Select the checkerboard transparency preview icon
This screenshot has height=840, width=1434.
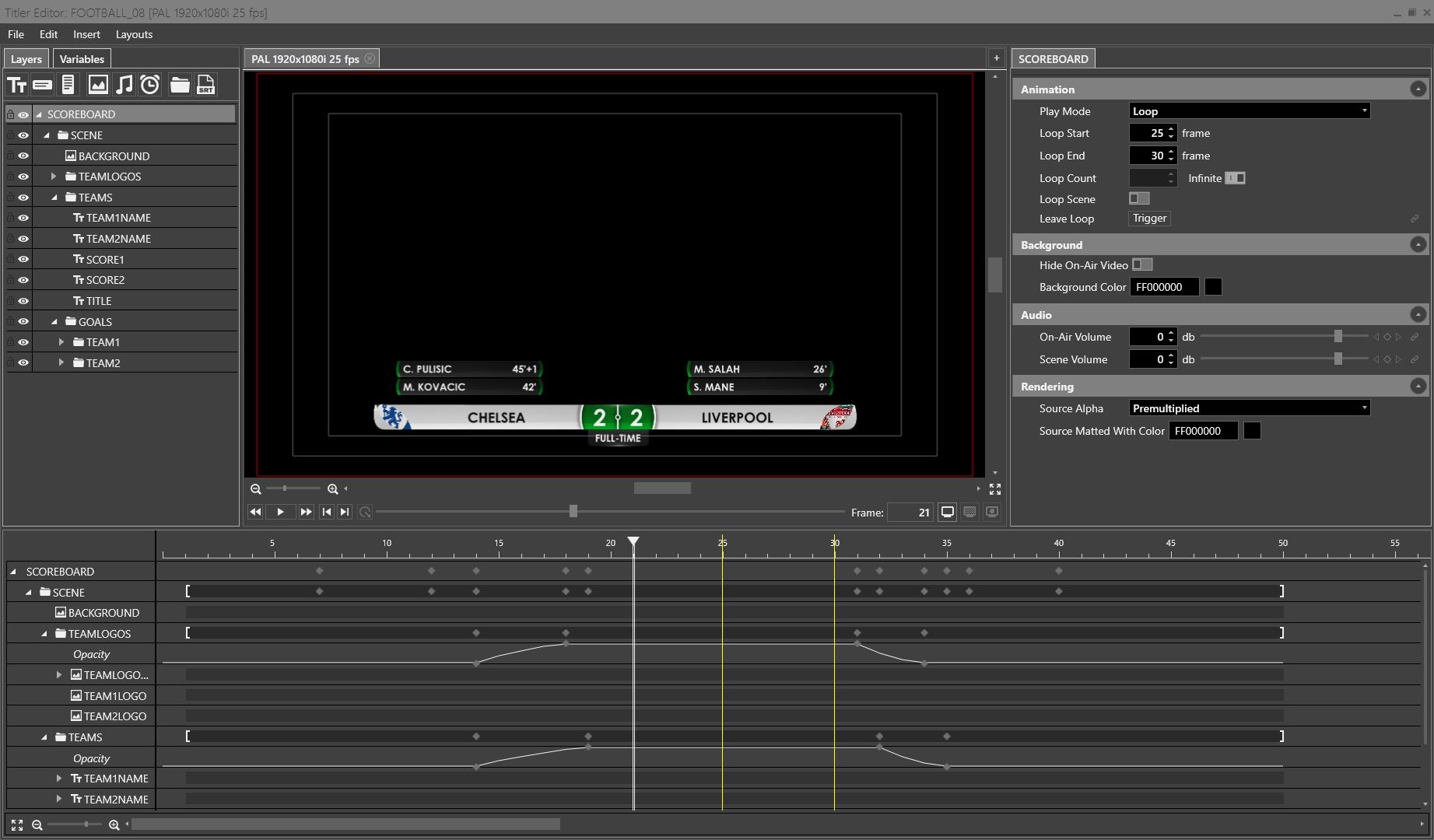pyautogui.click(x=969, y=512)
